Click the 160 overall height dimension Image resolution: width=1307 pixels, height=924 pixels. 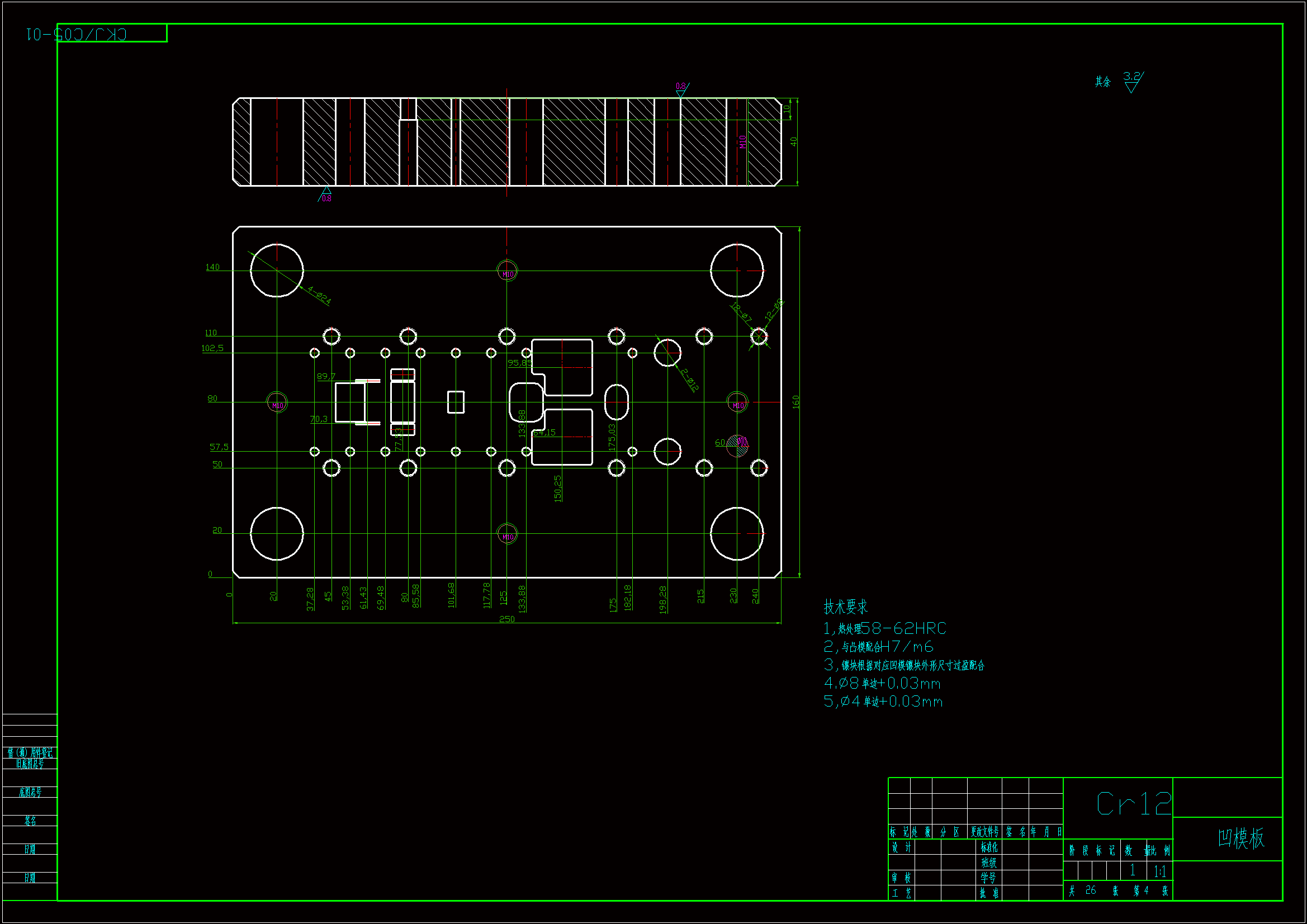[x=796, y=402]
